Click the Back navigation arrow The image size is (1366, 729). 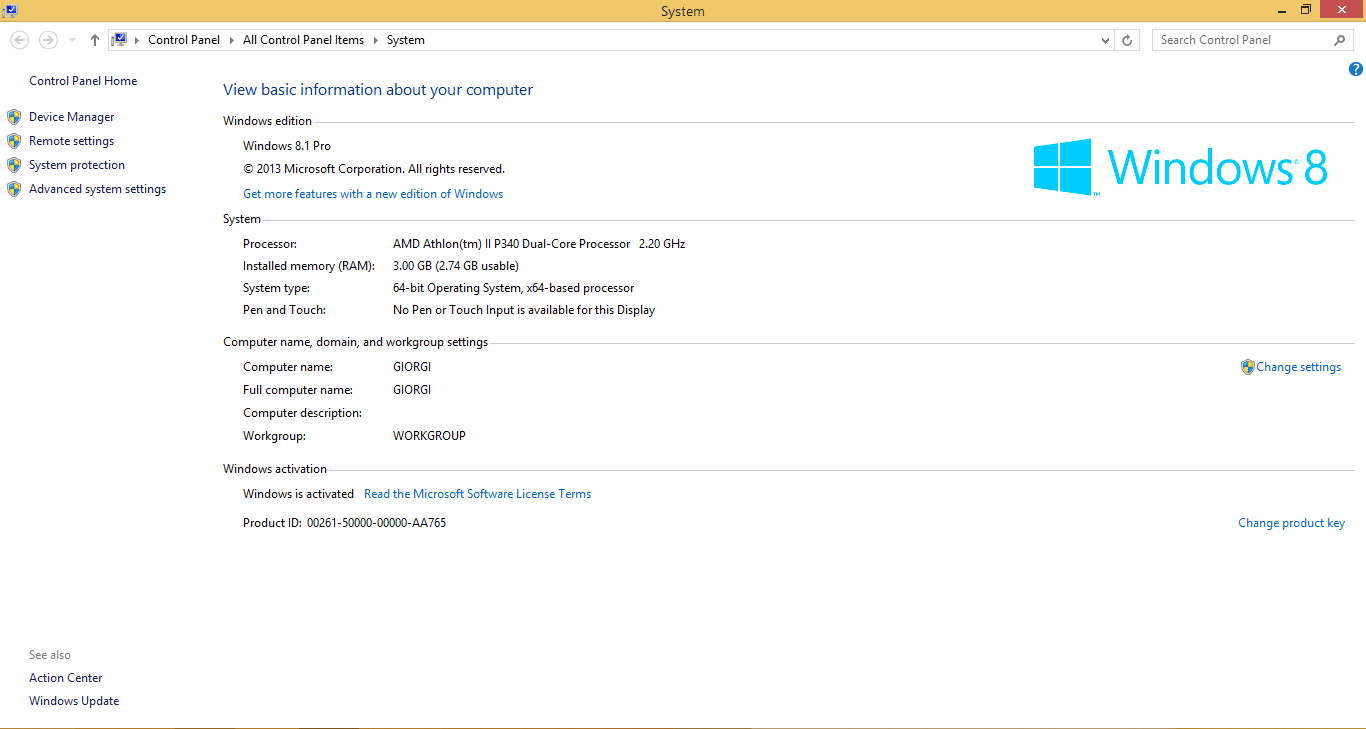[x=19, y=40]
